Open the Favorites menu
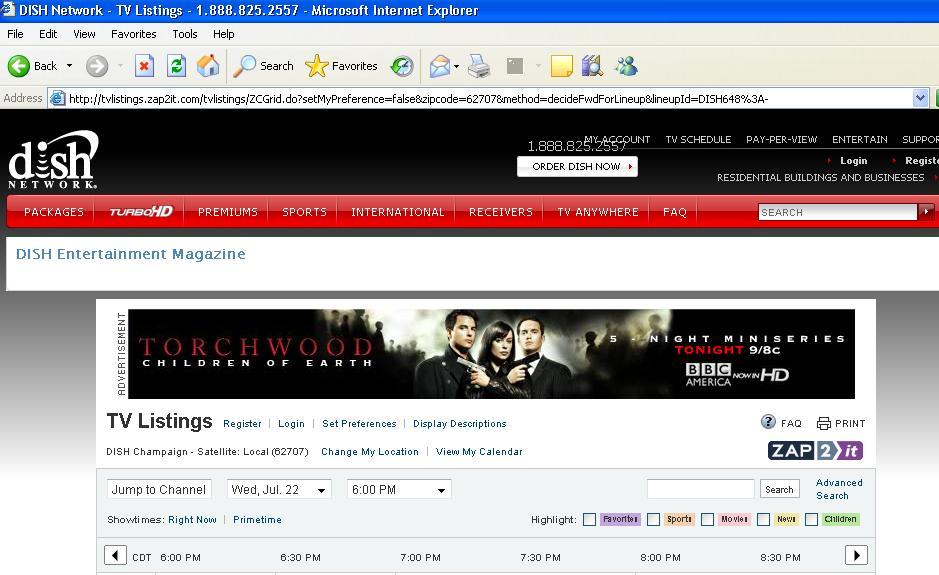Screen dimensions: 939x575 pos(134,34)
